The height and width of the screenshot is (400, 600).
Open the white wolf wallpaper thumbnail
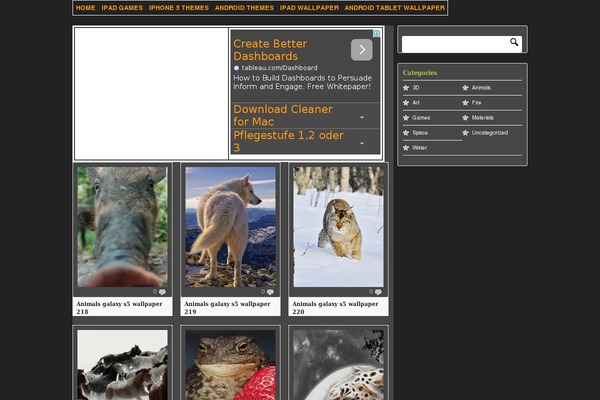[230, 227]
